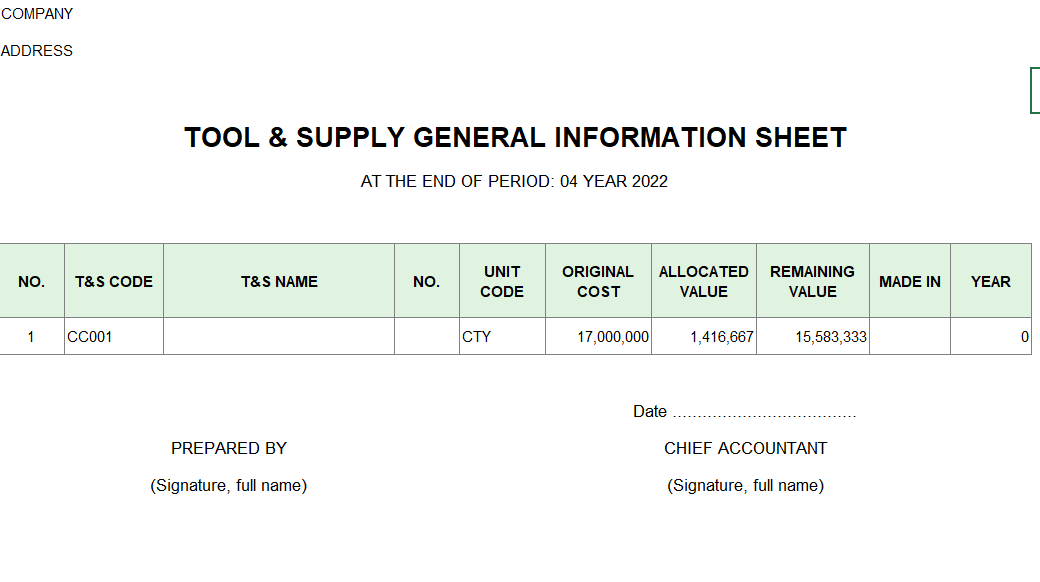Click the T&S NAME column header

279,281
